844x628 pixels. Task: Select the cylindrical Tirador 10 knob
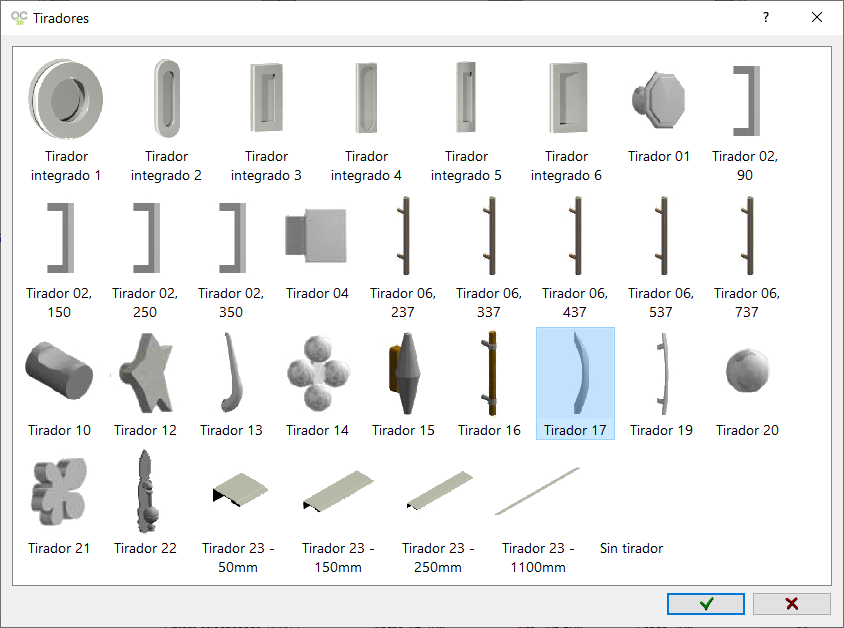coord(59,384)
